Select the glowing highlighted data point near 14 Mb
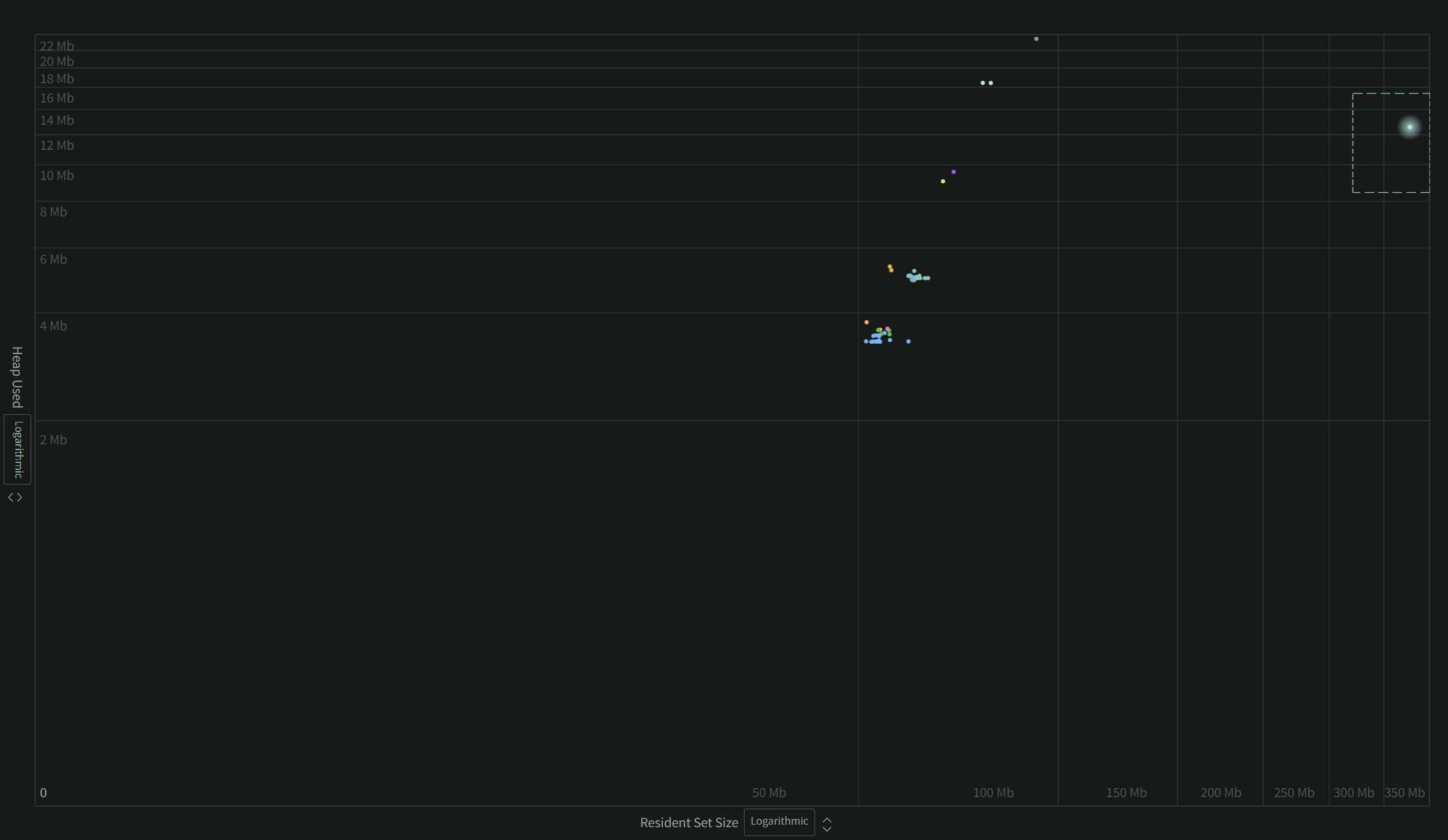 click(x=1410, y=127)
